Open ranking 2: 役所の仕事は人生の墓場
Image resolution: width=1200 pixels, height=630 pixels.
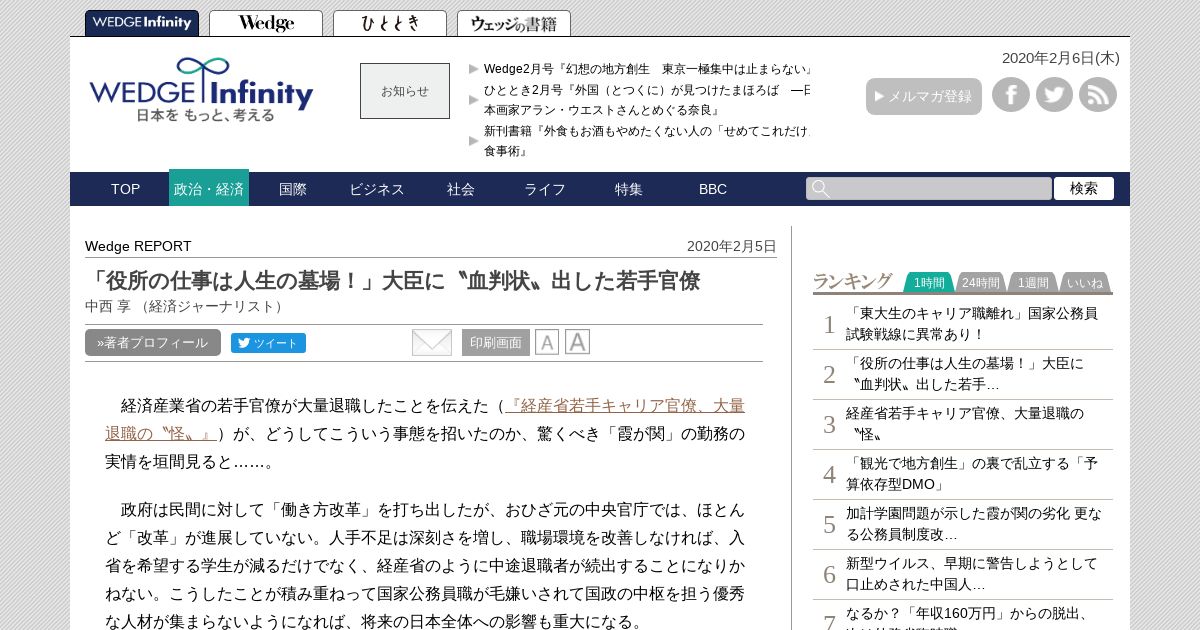point(965,374)
